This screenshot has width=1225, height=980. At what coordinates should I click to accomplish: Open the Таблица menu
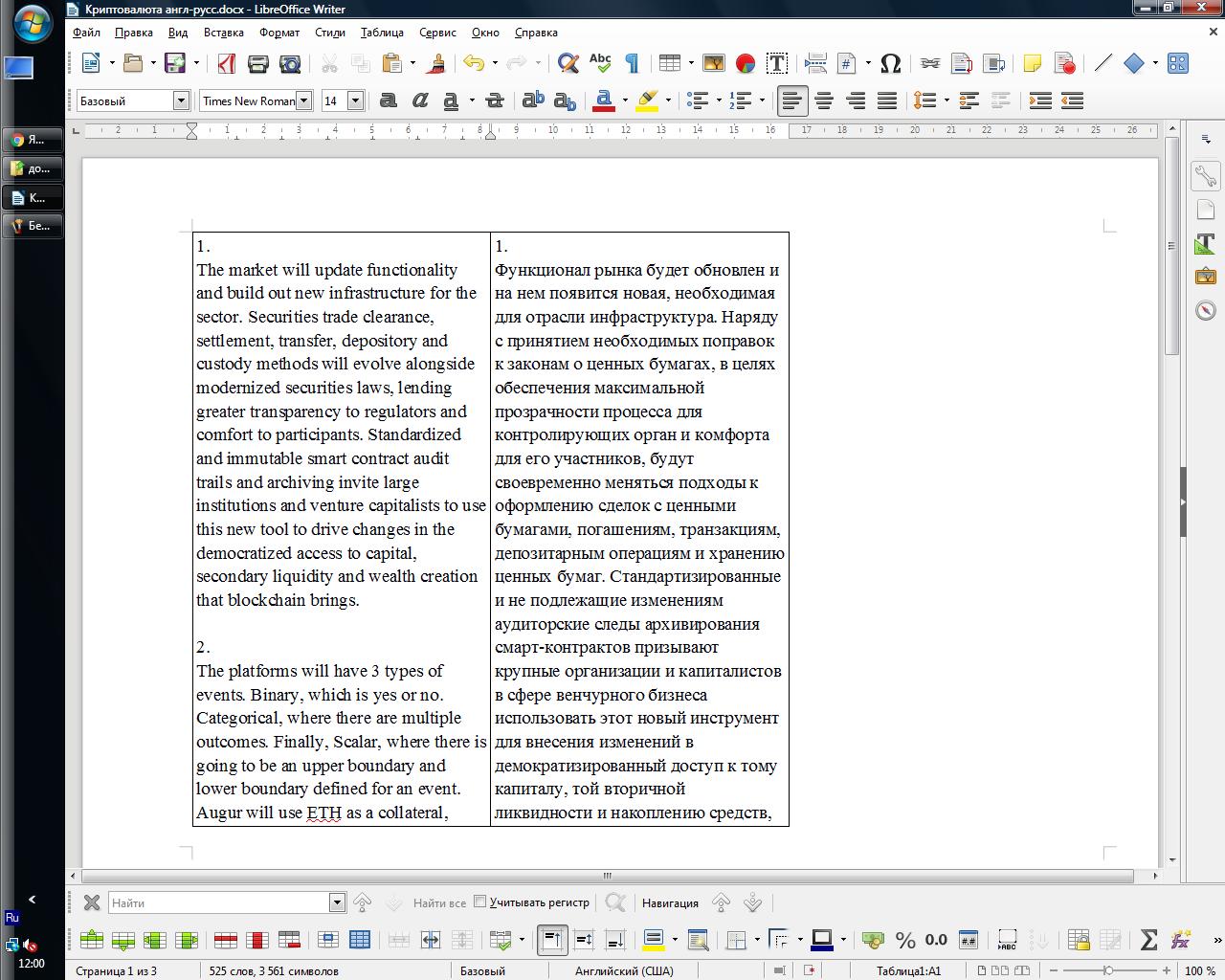click(382, 33)
